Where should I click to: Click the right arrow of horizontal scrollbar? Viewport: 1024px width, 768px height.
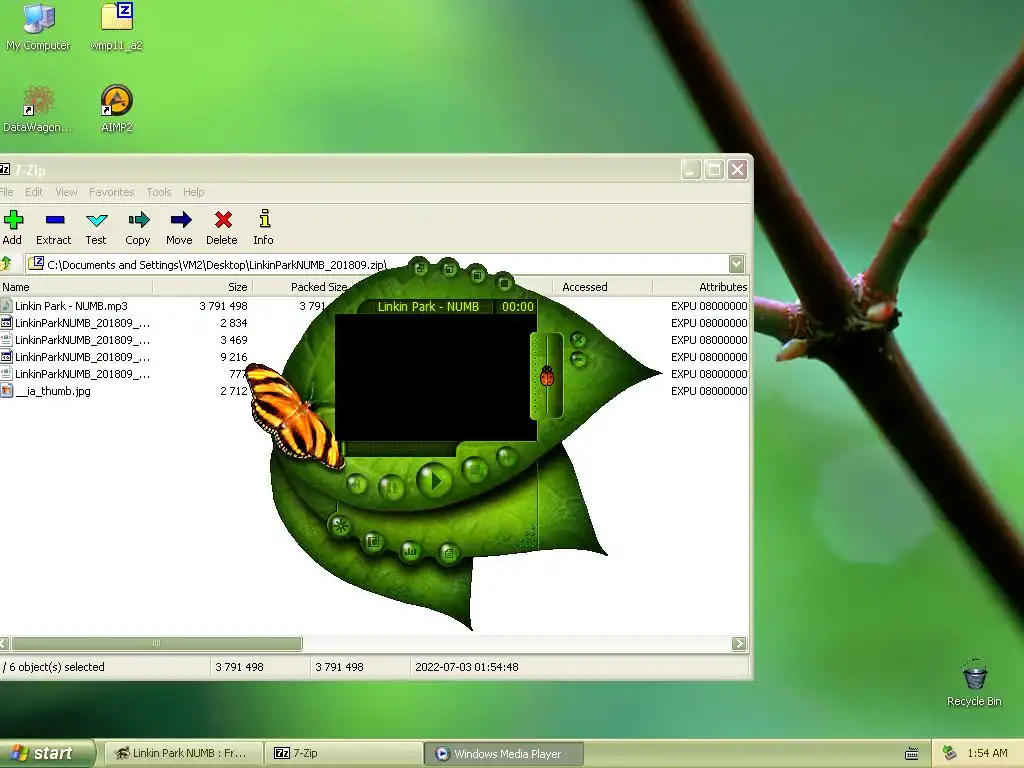739,644
